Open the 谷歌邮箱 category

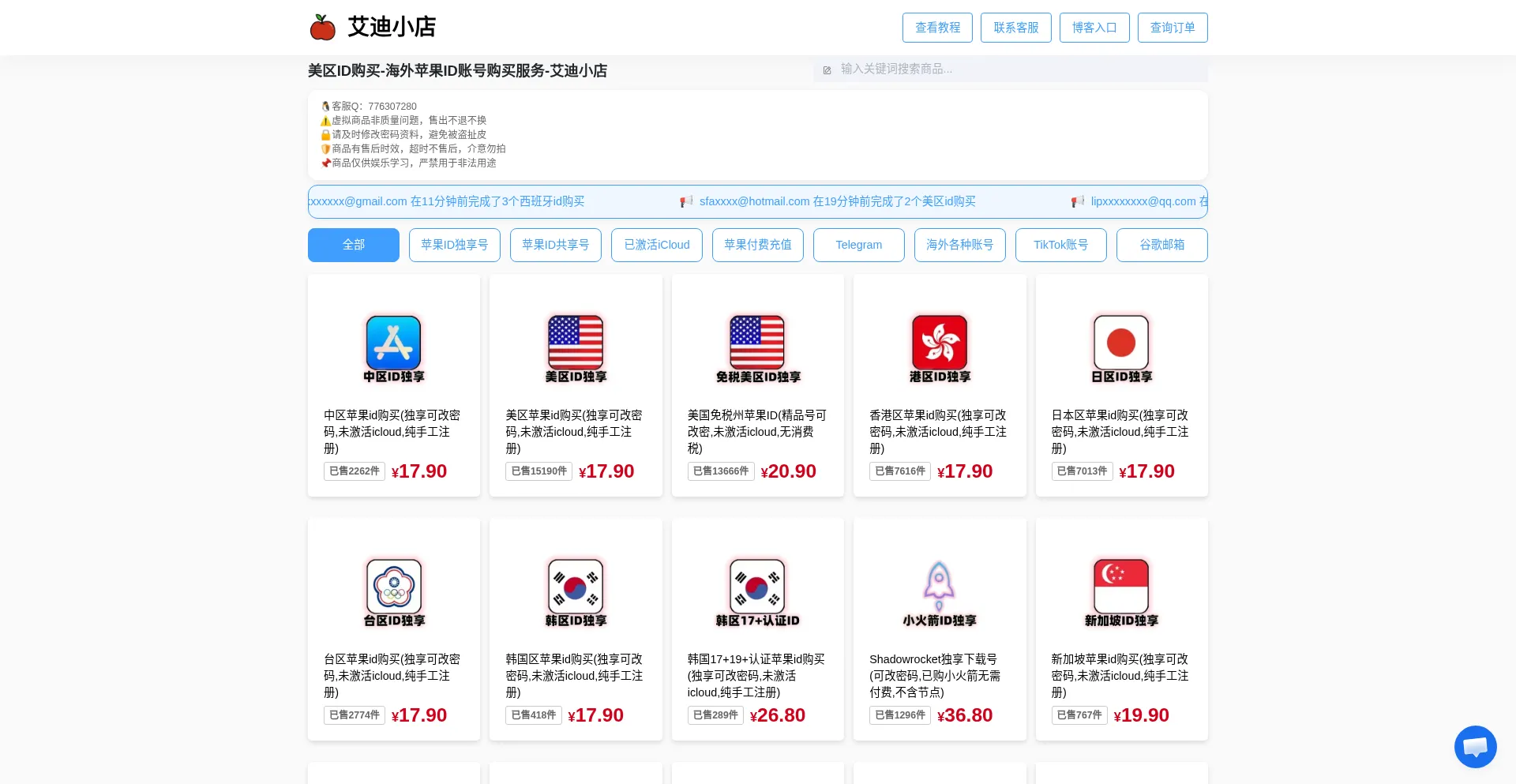pos(1162,245)
